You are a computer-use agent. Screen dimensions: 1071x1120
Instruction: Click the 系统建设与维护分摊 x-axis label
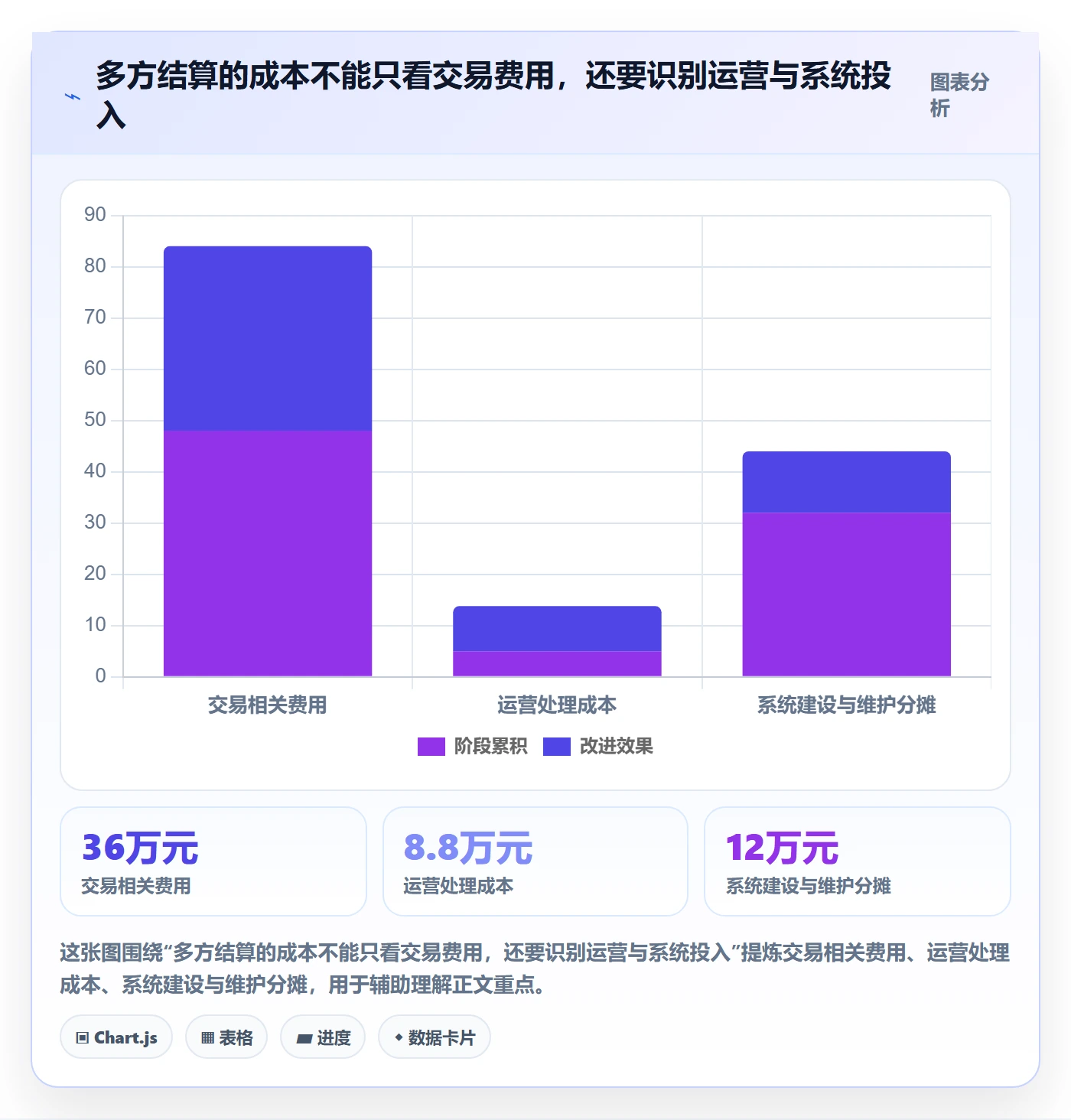coord(846,705)
